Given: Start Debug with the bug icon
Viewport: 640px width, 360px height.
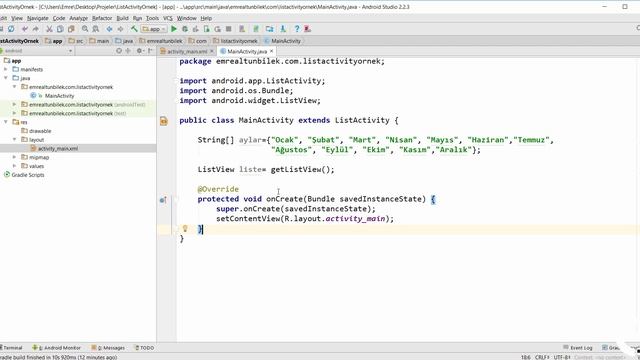Looking at the screenshot, I should pyautogui.click(x=185, y=29).
